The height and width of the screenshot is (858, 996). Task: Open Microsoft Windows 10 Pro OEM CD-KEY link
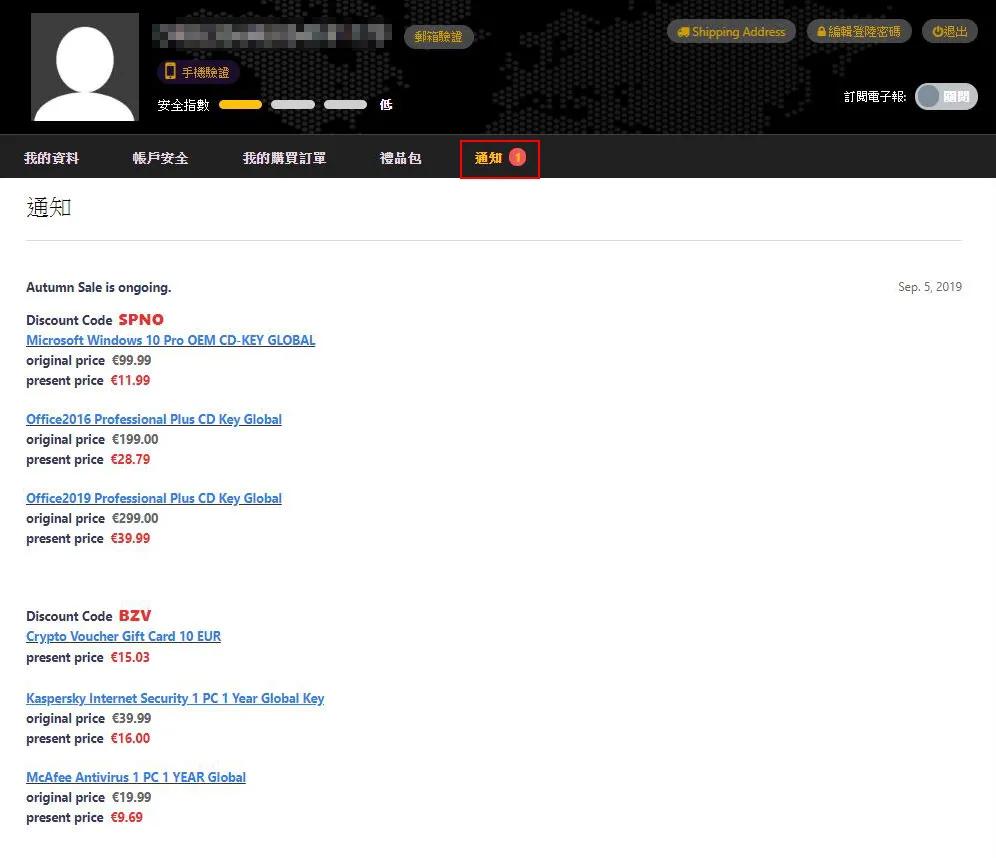(x=171, y=340)
